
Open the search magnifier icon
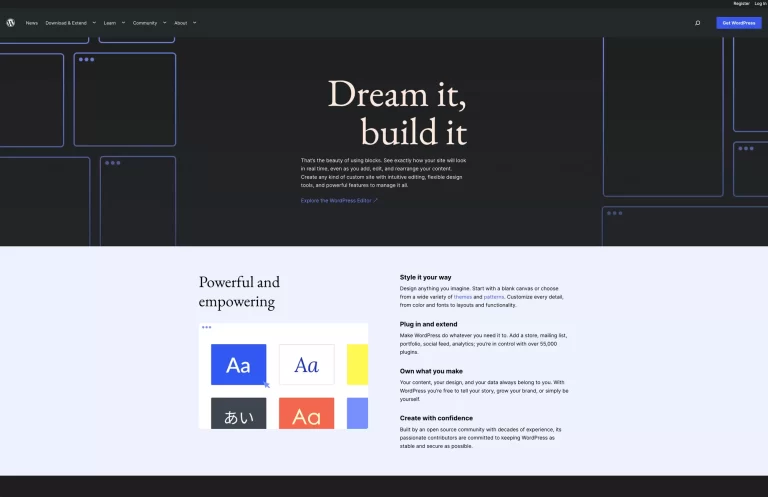click(x=697, y=23)
